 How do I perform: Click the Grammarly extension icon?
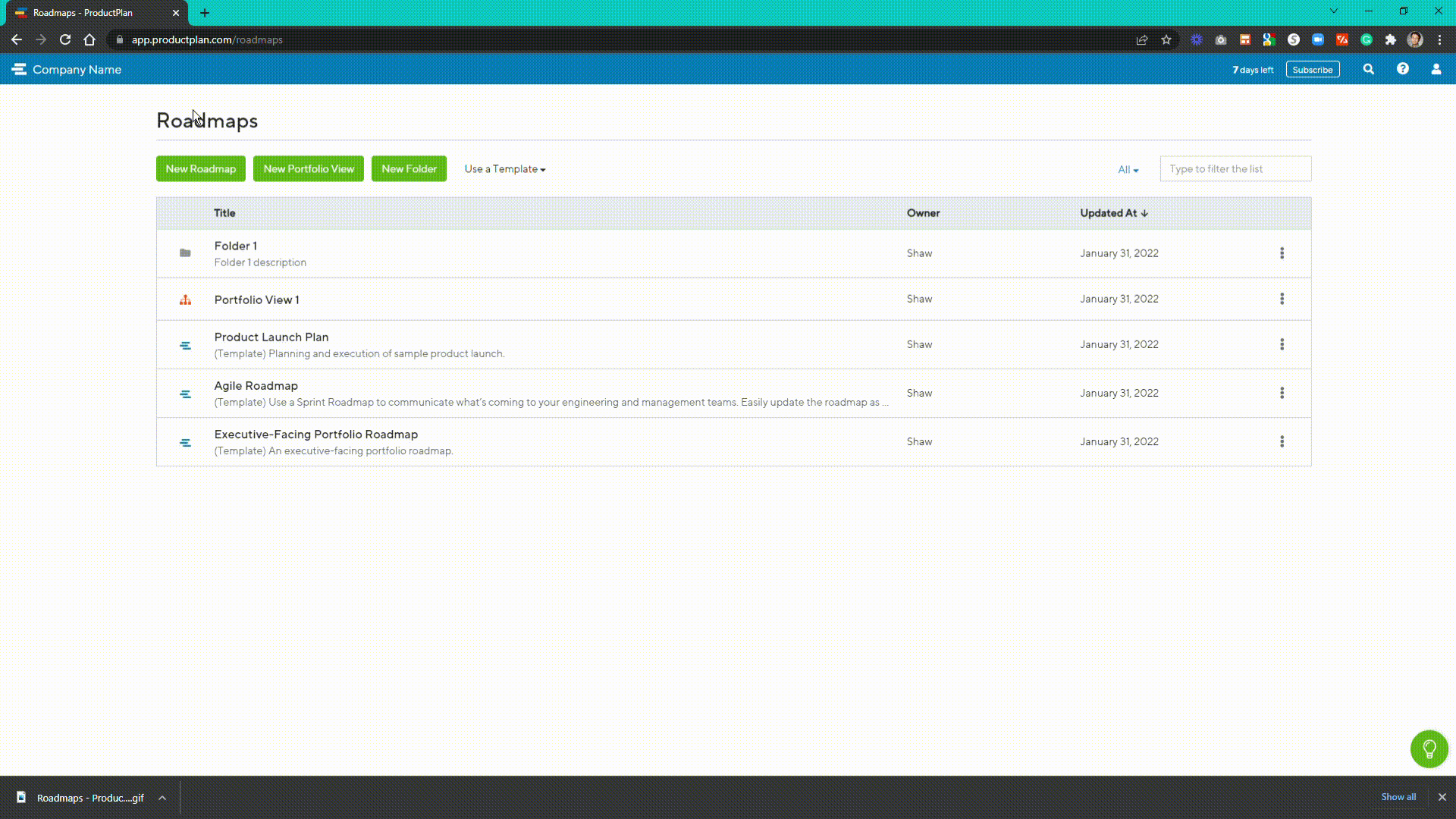(x=1367, y=39)
